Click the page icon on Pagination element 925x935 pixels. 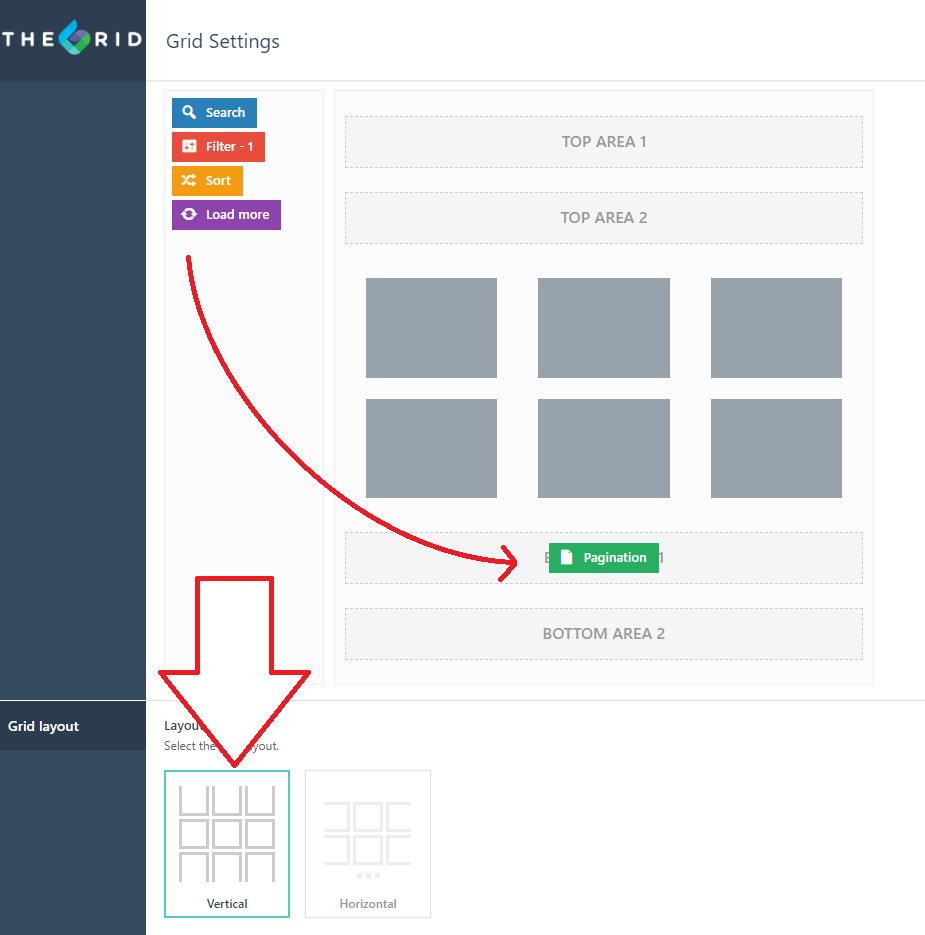point(567,557)
